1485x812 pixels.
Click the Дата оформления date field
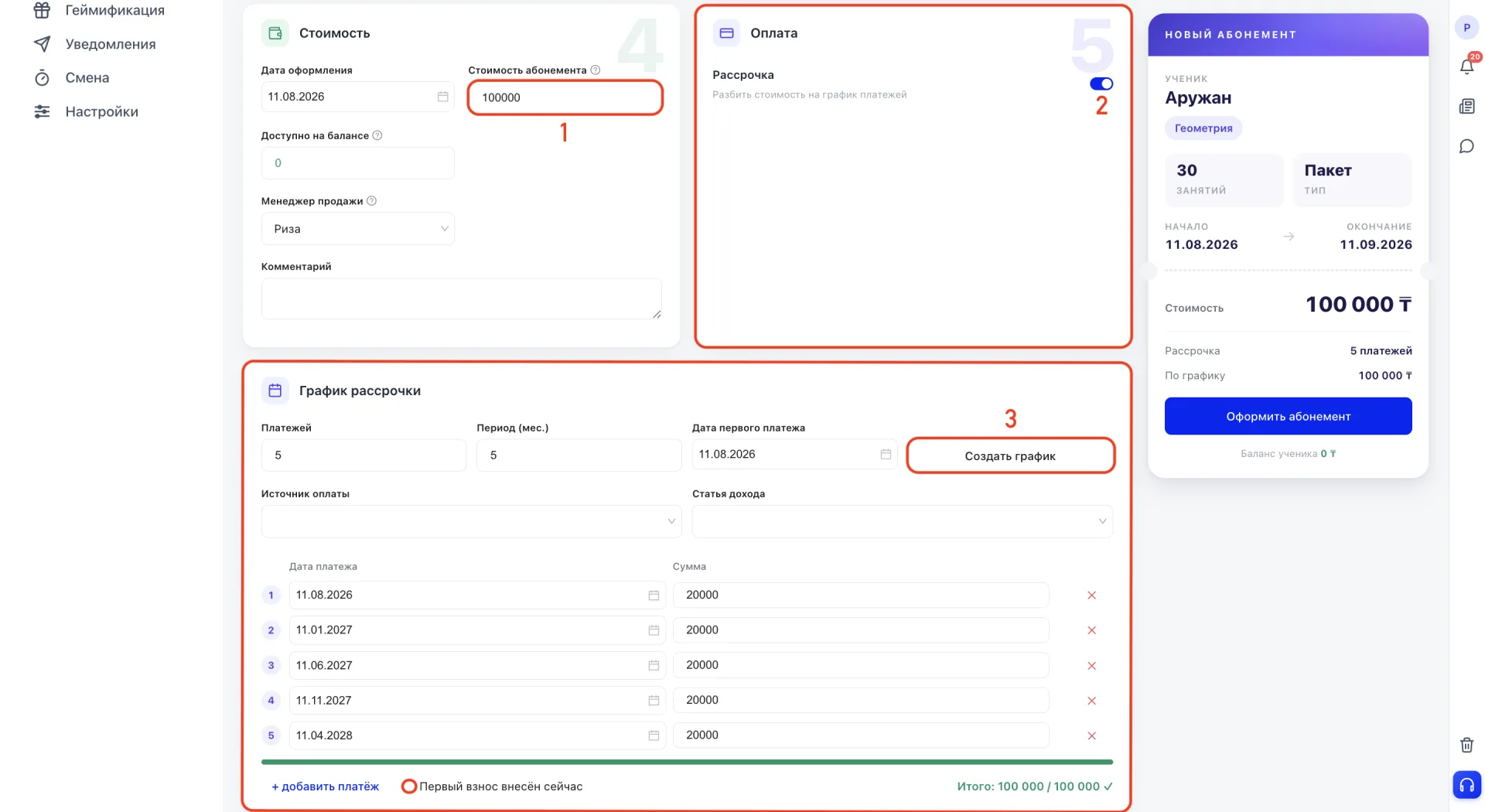coord(358,97)
